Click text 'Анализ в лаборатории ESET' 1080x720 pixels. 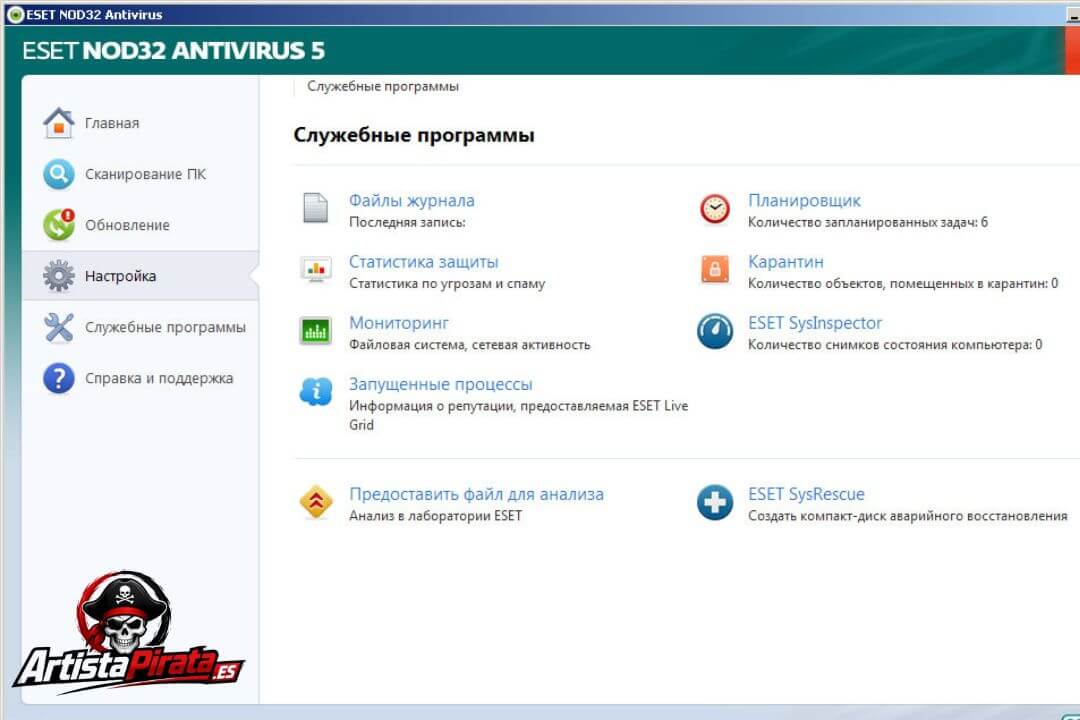coord(435,516)
